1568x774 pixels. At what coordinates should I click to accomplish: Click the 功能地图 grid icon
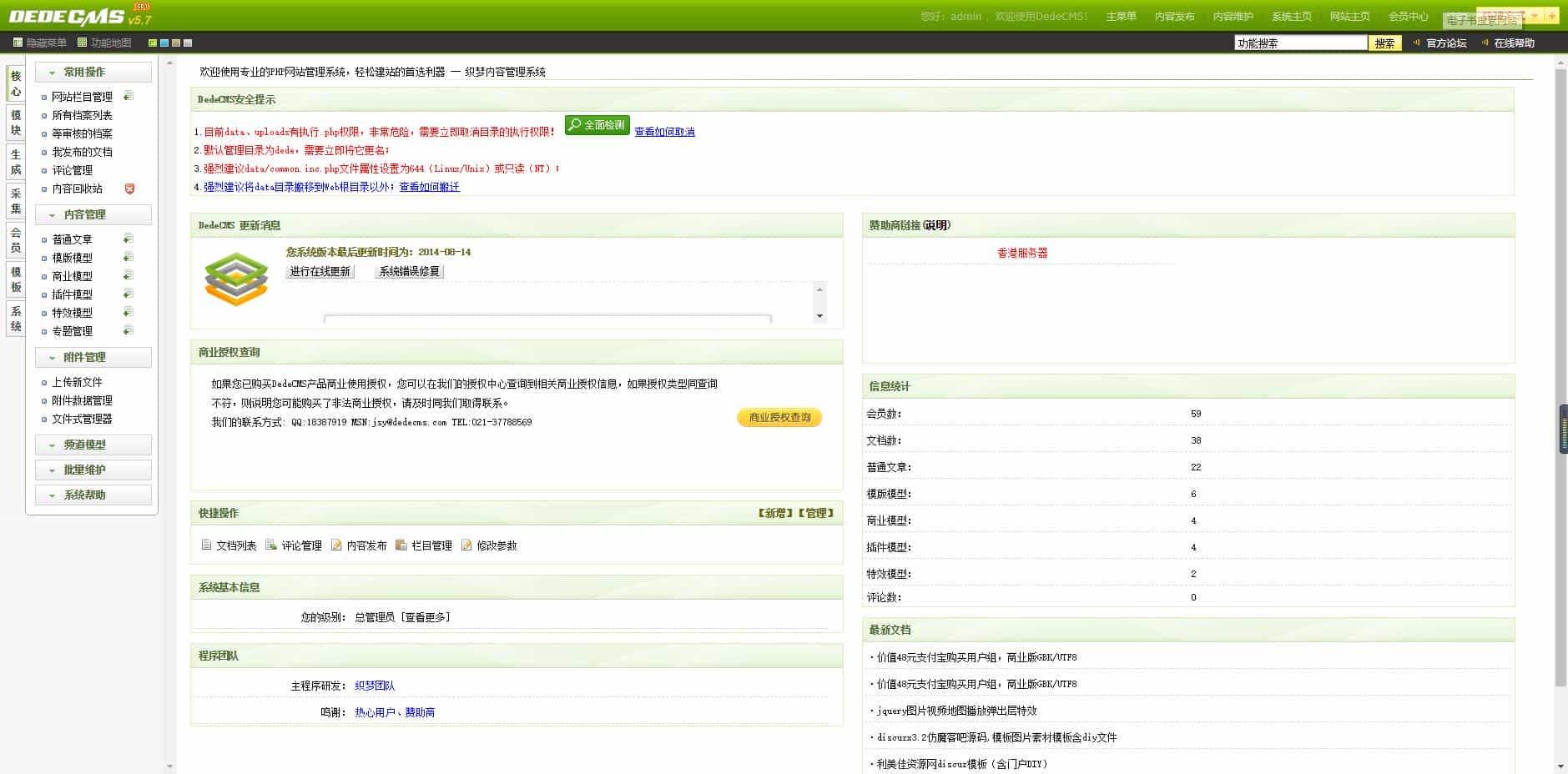(82, 43)
